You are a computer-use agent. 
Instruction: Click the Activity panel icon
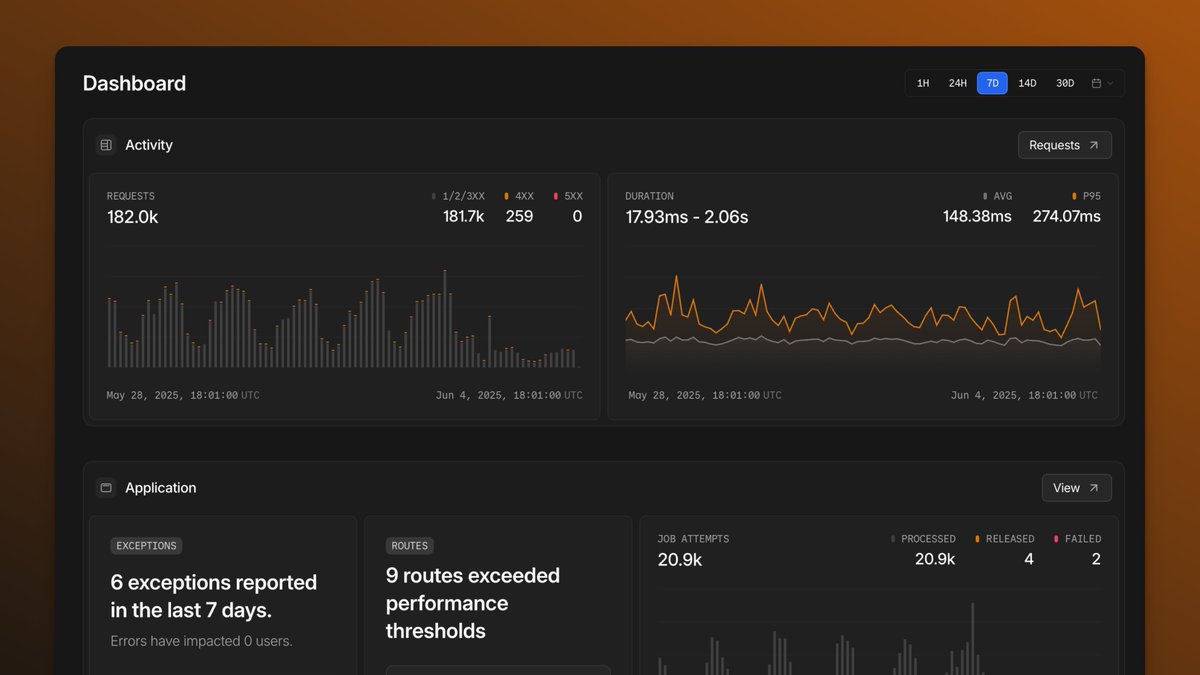click(x=106, y=145)
